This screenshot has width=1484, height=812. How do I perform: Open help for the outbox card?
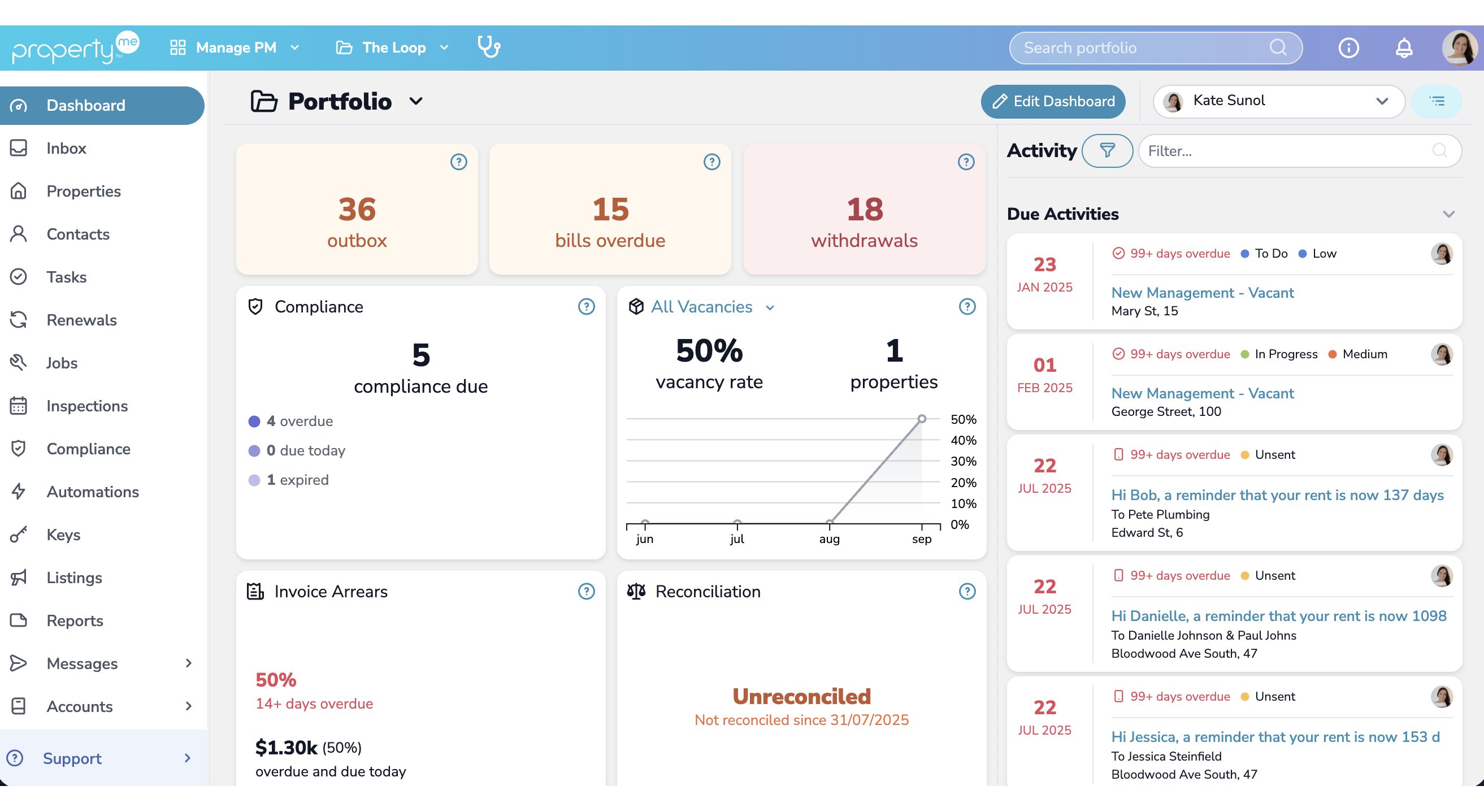tap(458, 162)
